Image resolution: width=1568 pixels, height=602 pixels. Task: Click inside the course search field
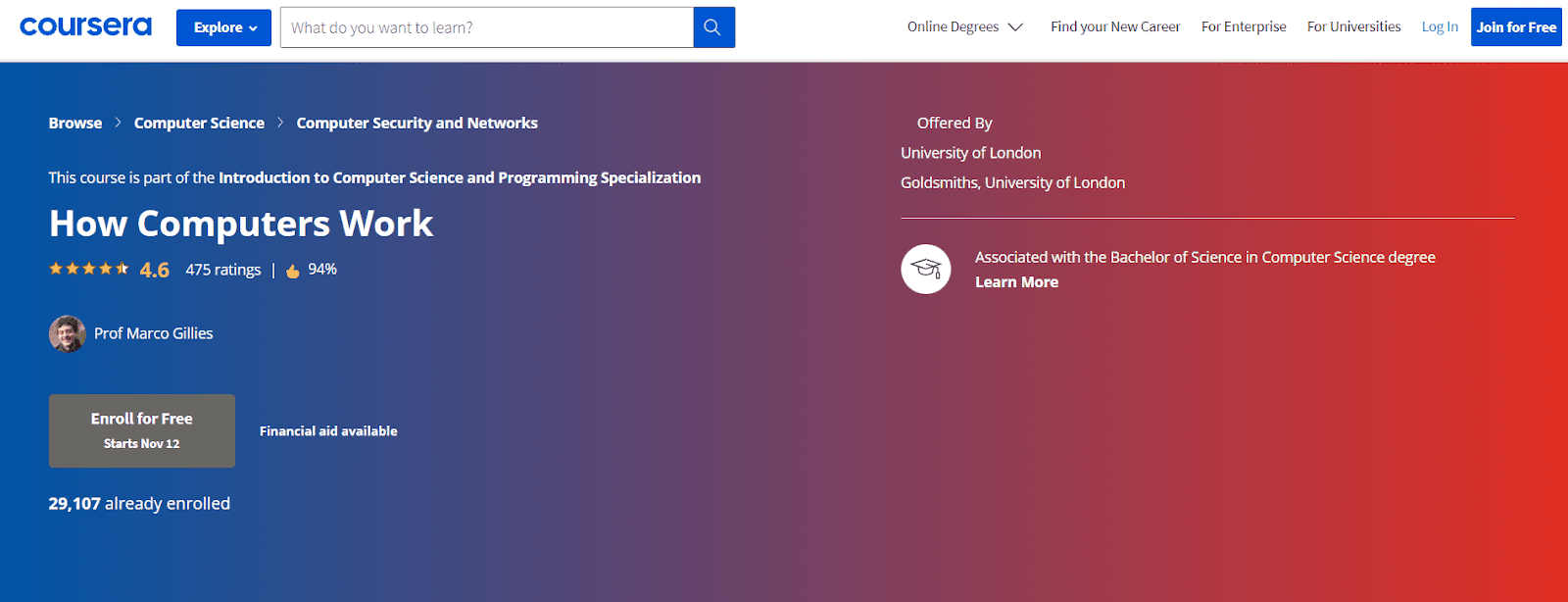pyautogui.click(x=486, y=27)
